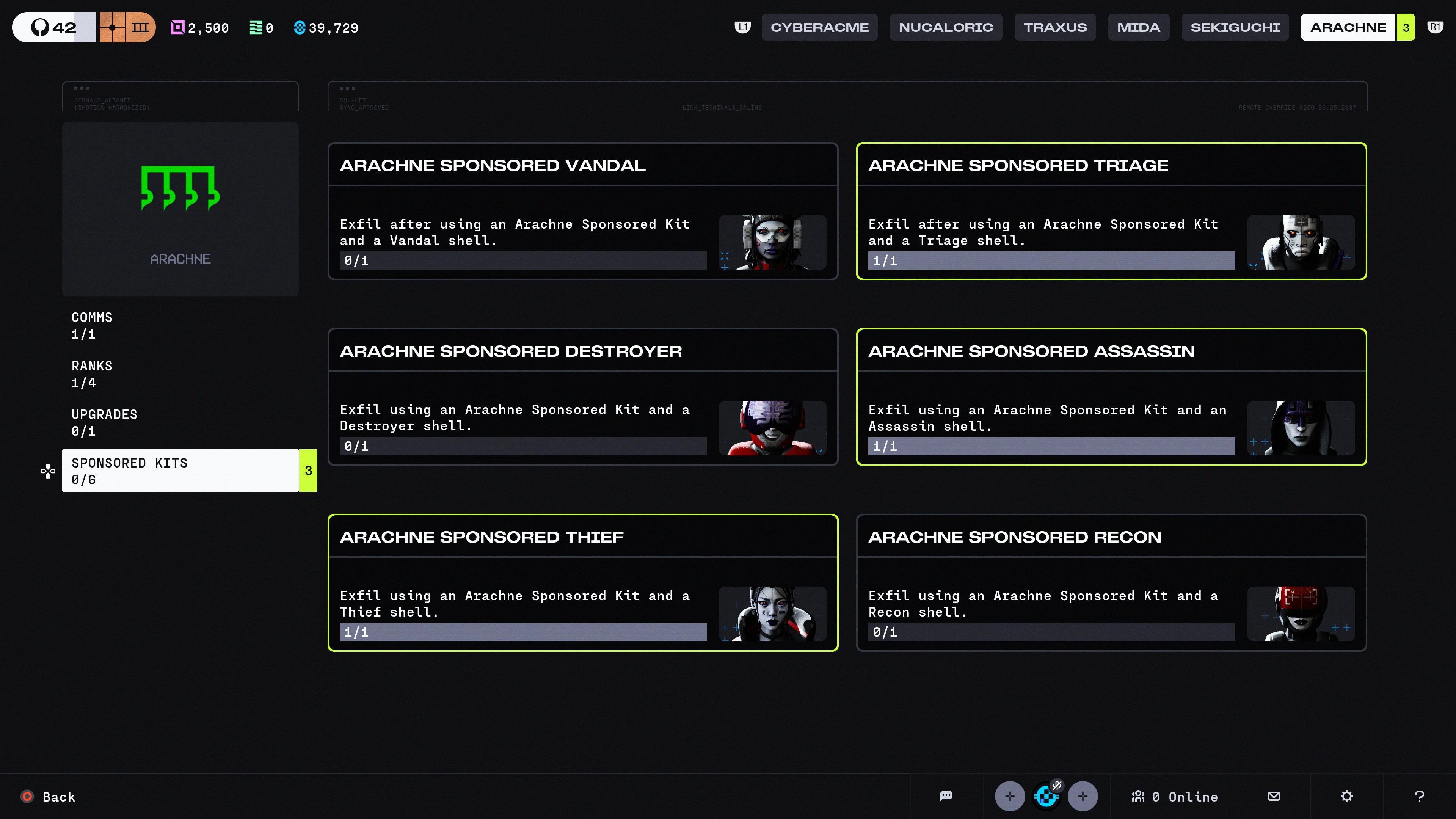Switch to the NUCALORIC faction tab
Image resolution: width=1456 pixels, height=819 pixels.
(946, 27)
